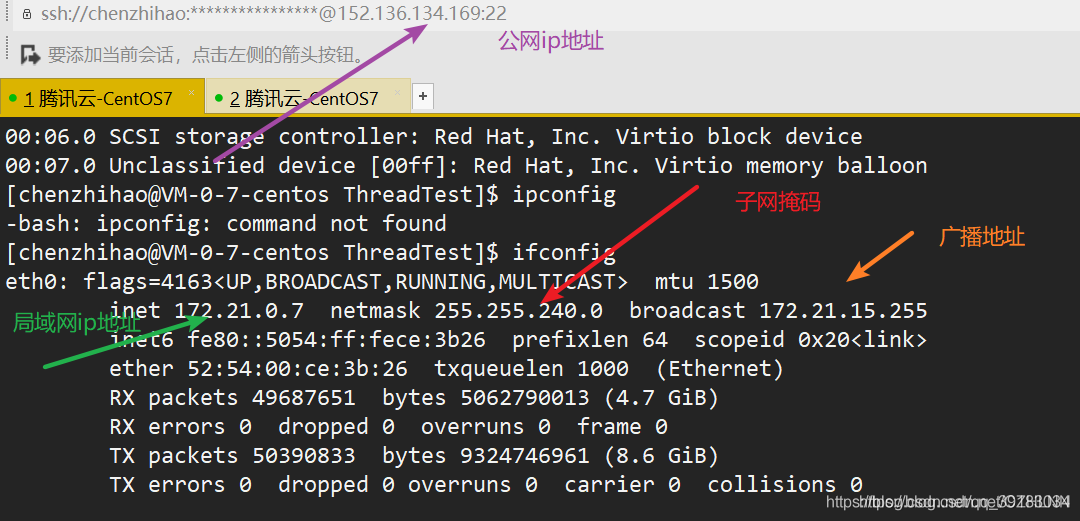This screenshot has width=1080, height=521.
Task: Close the second 腾讯云-CentOS7 tab
Action: 397,92
